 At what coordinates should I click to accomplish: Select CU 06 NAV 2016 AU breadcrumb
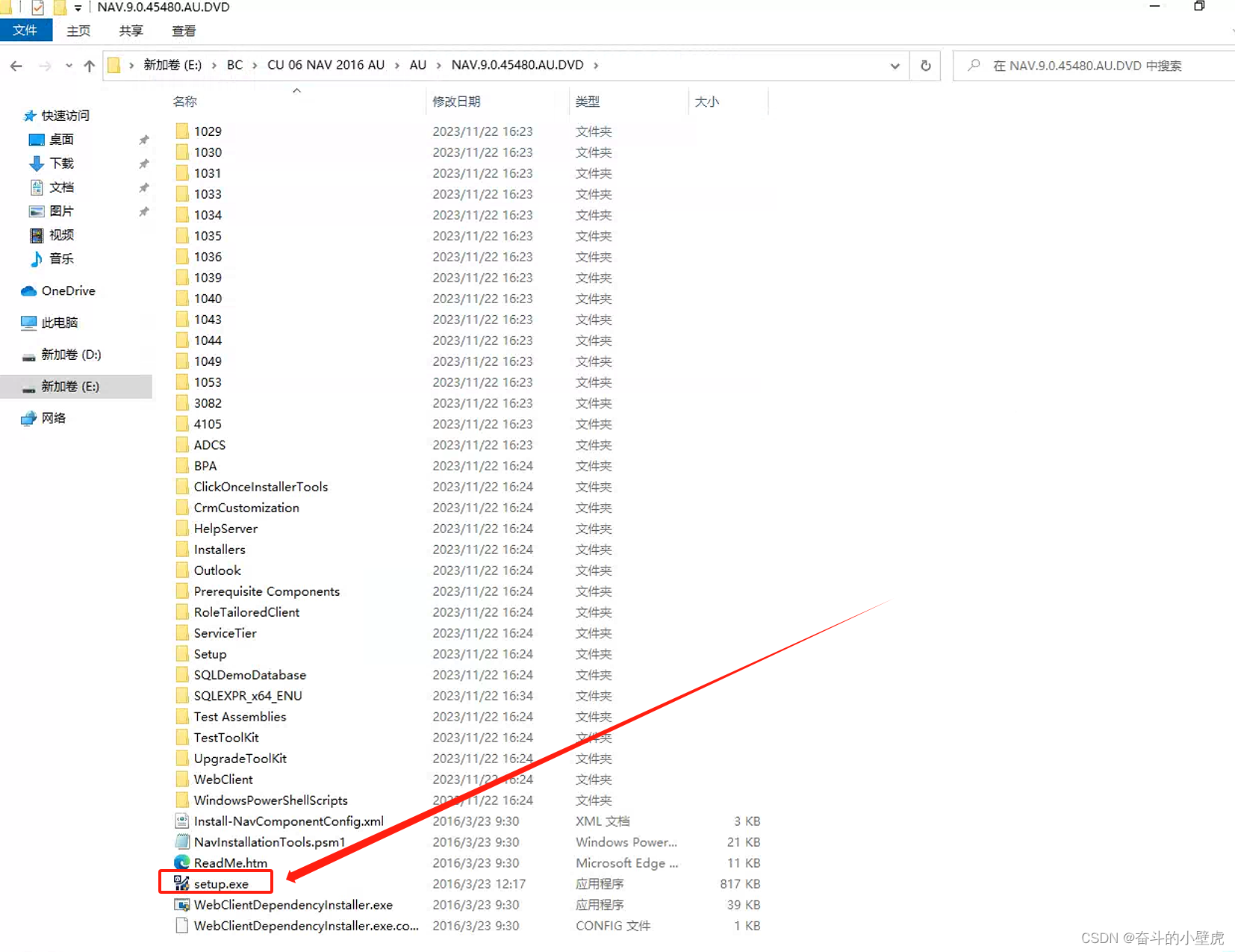(326, 65)
